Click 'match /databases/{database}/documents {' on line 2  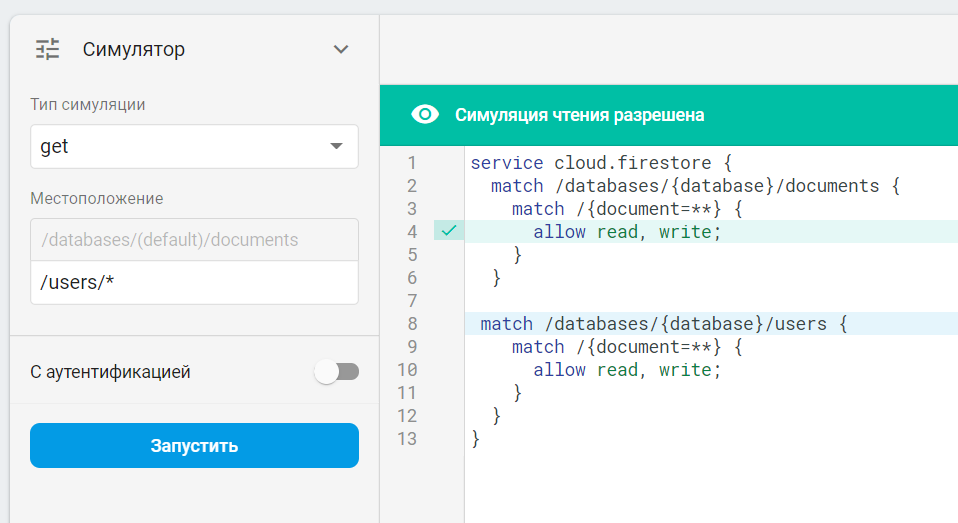coord(696,186)
